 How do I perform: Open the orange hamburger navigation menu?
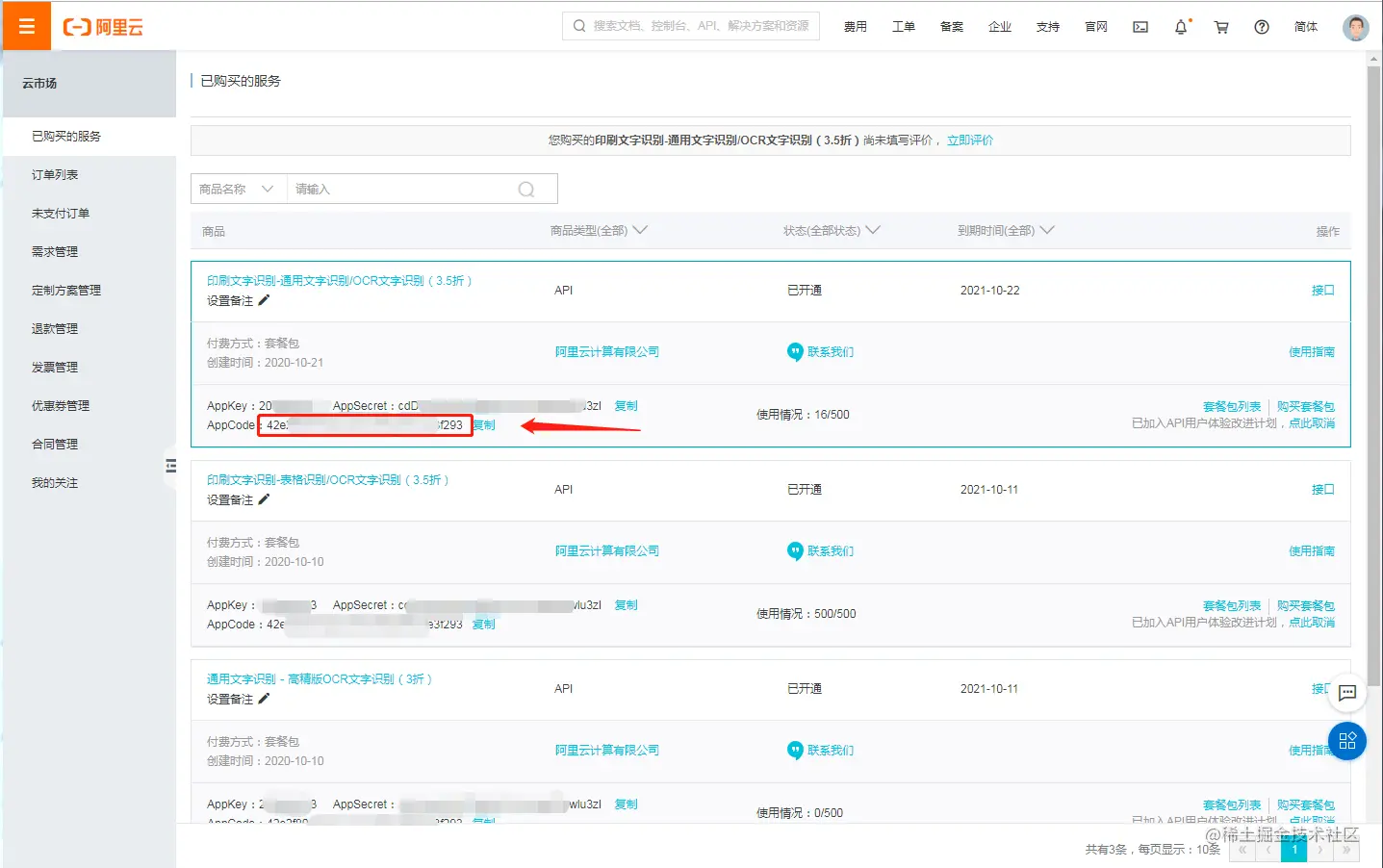click(26, 26)
